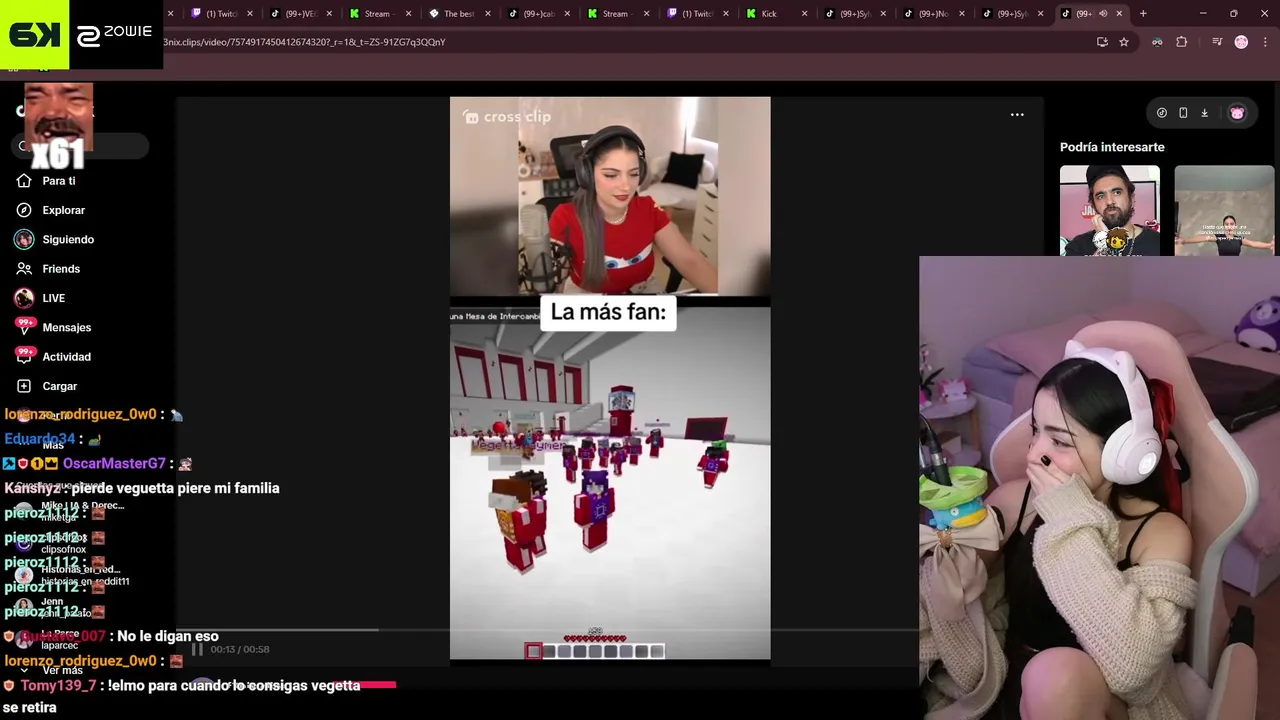Open the Friends page
Screen dimensions: 1280x720
61,269
